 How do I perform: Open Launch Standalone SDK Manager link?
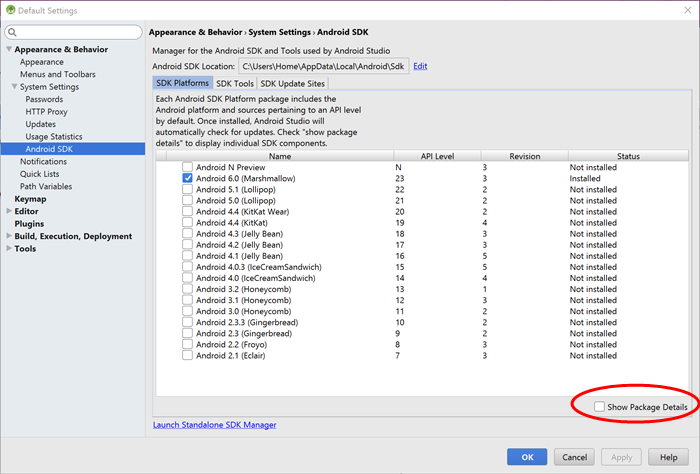215,425
